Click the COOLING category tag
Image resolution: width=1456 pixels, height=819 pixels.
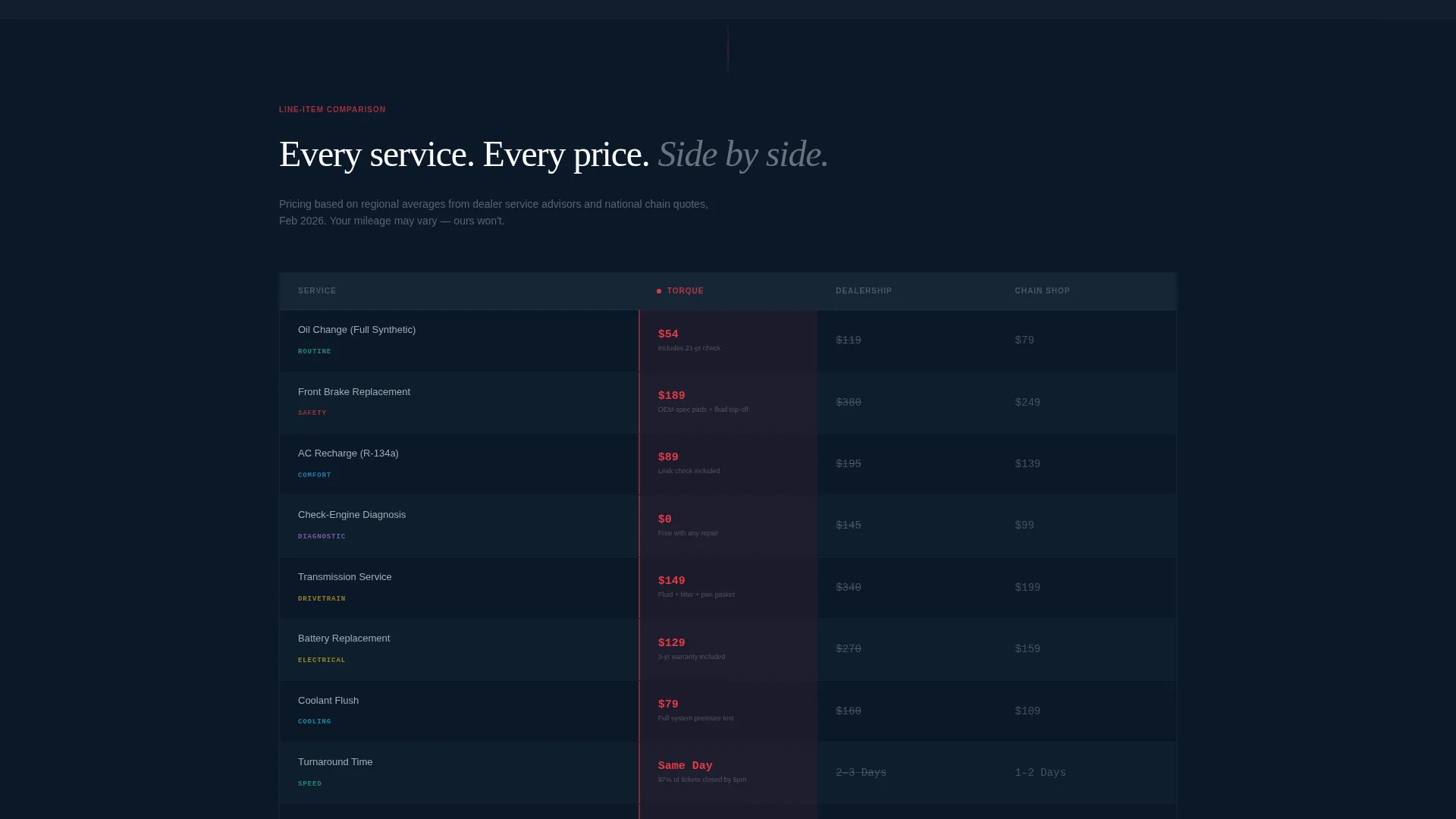coord(315,722)
